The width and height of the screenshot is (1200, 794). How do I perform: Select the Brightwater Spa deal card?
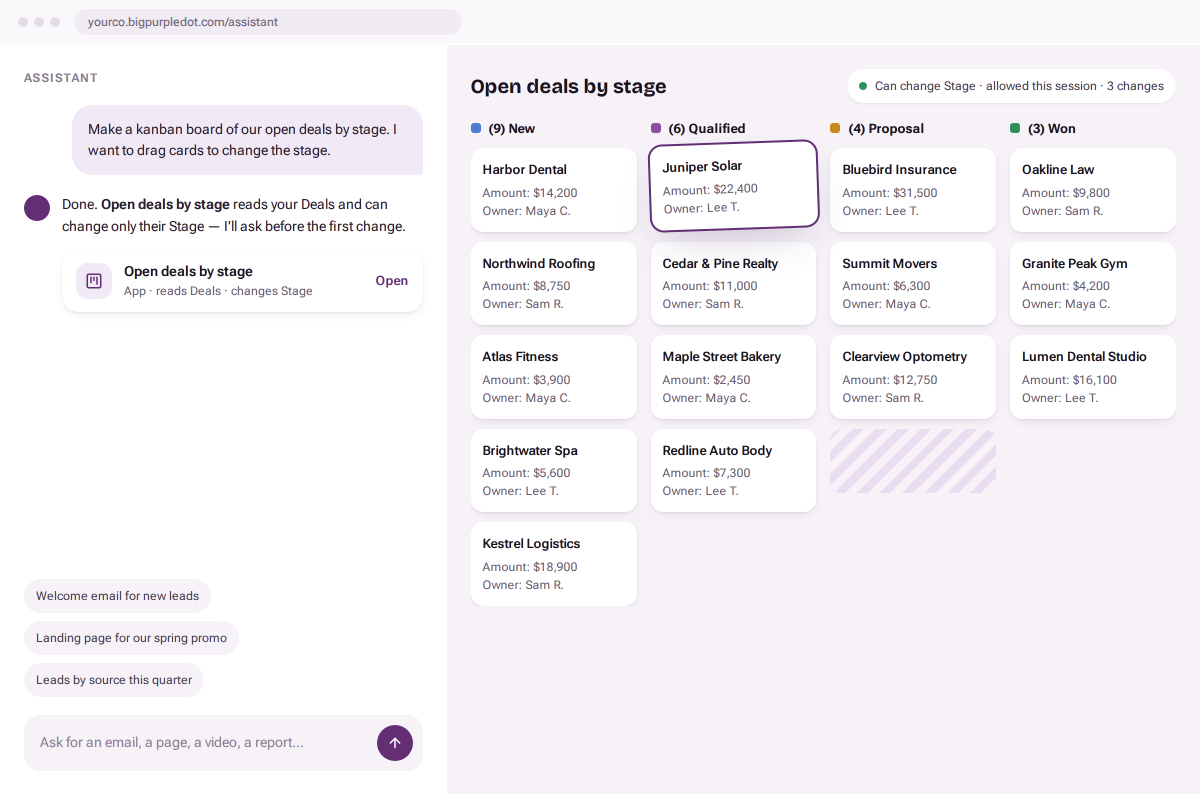point(554,470)
